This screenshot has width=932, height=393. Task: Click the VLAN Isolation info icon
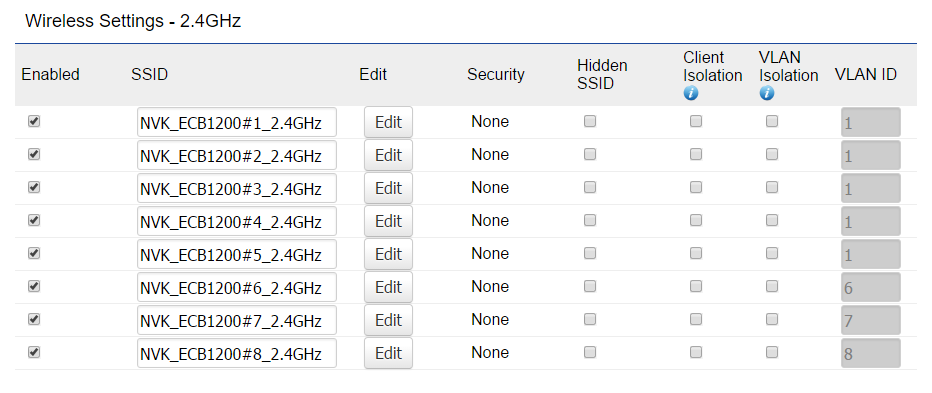point(767,93)
